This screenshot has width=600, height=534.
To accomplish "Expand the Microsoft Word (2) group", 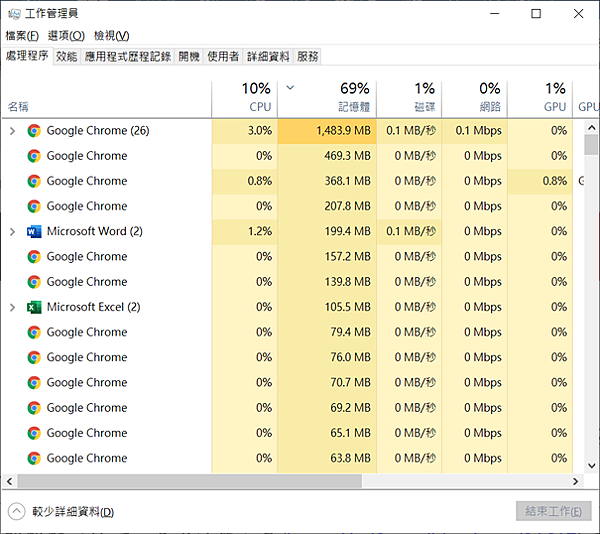I will [x=12, y=232].
